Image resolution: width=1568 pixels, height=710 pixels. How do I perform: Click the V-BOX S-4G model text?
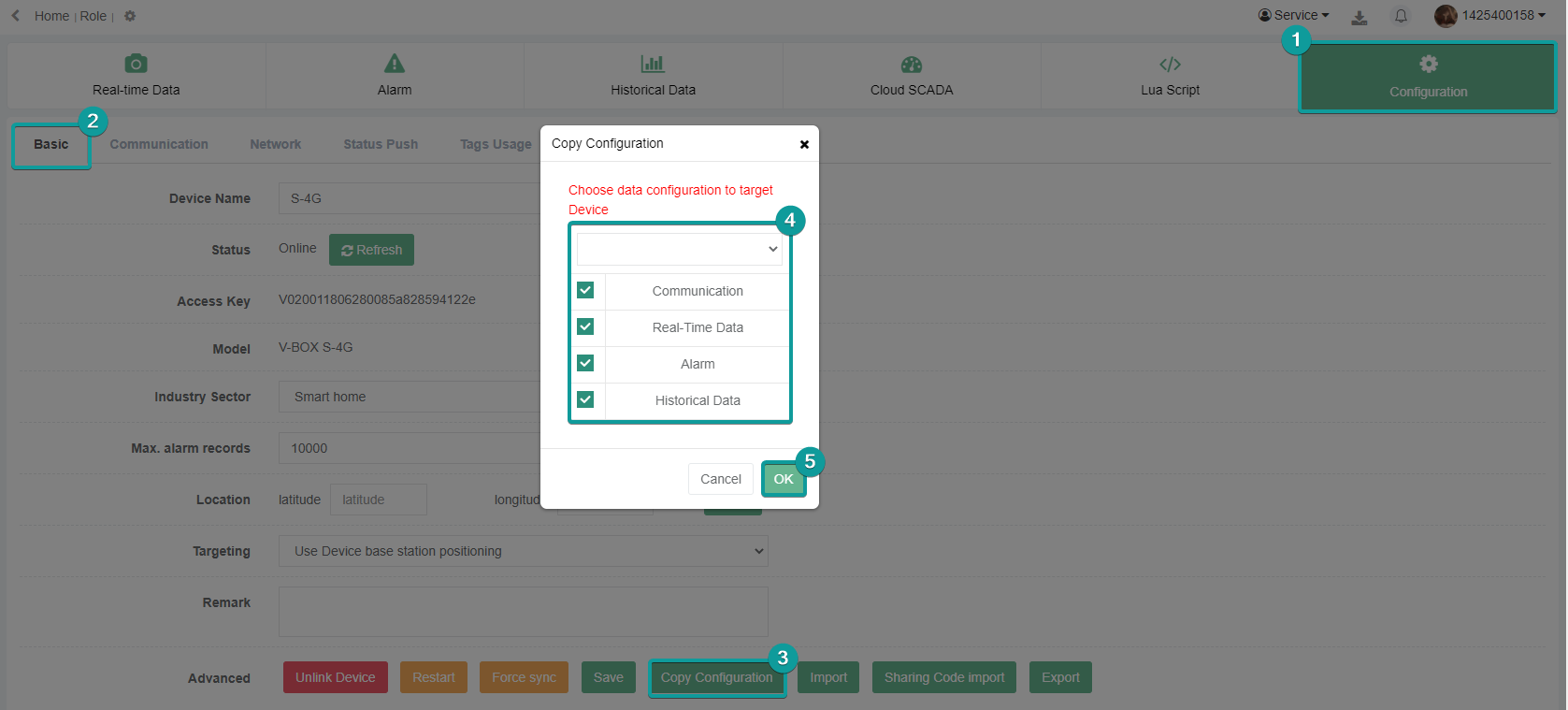[x=316, y=347]
